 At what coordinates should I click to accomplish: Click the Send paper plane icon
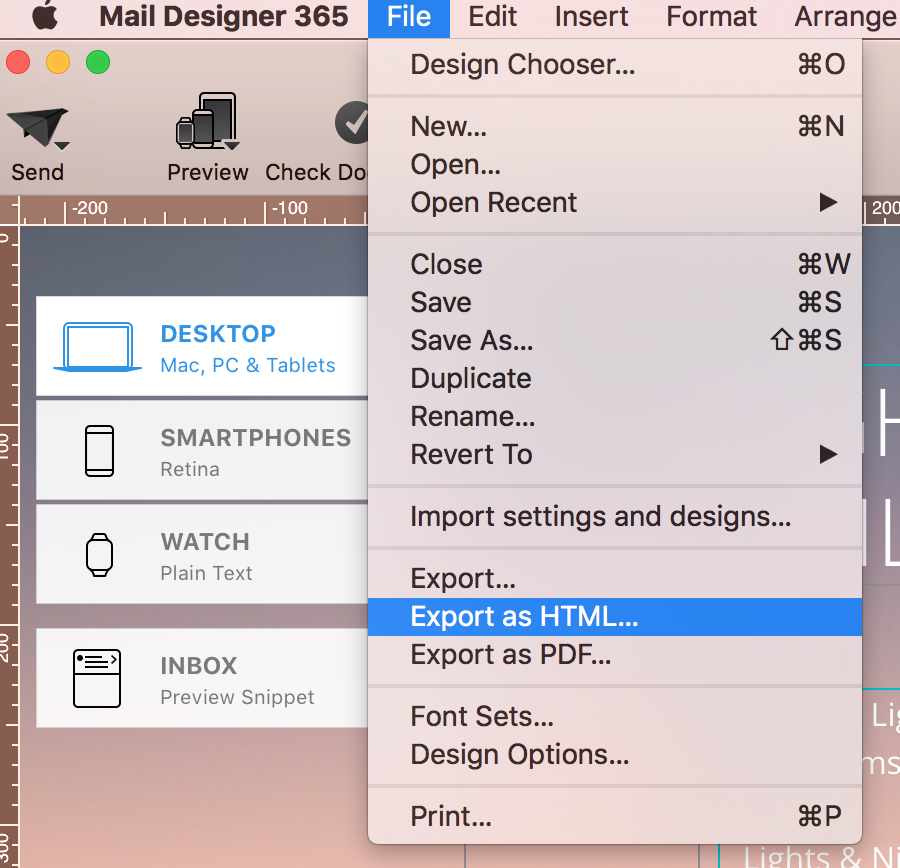[x=36, y=127]
